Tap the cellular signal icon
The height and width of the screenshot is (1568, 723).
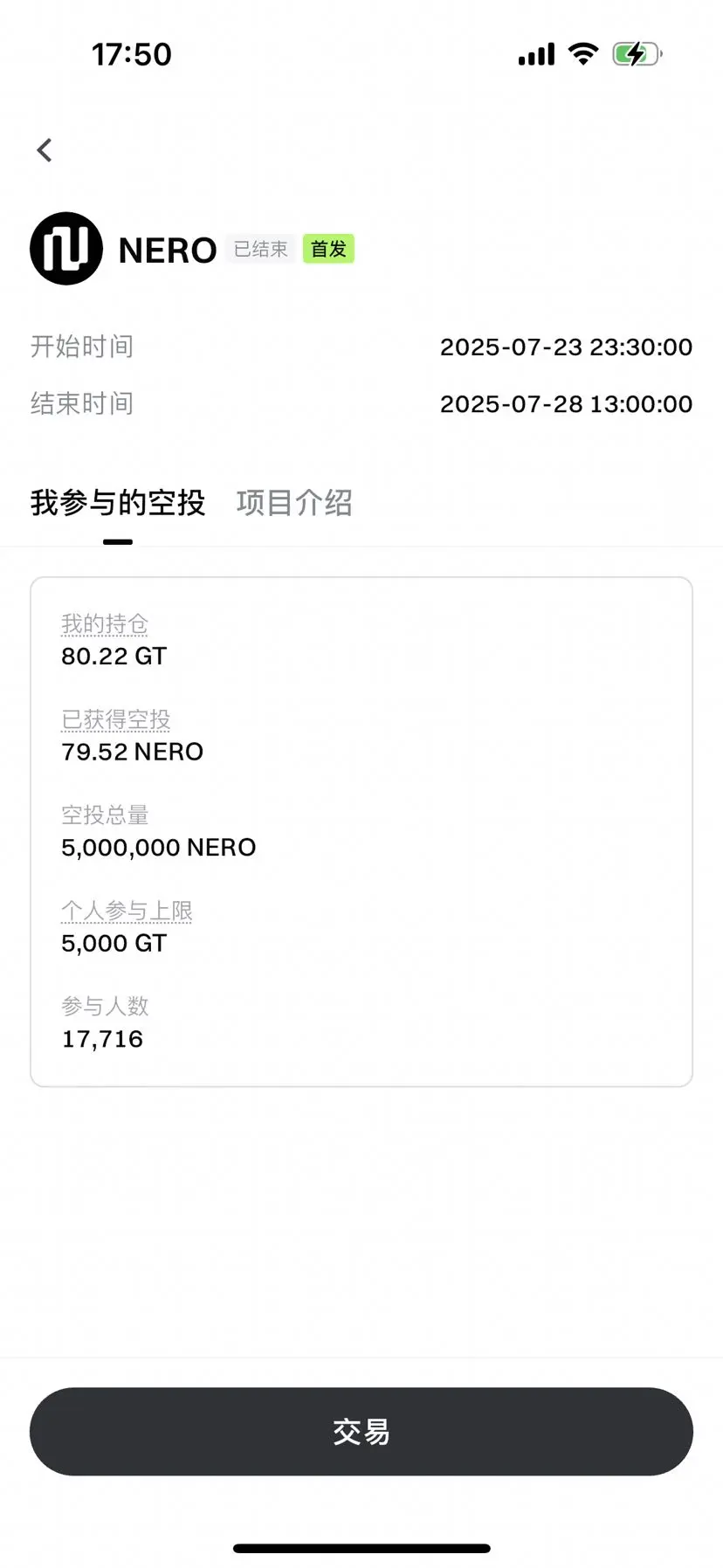point(536,54)
